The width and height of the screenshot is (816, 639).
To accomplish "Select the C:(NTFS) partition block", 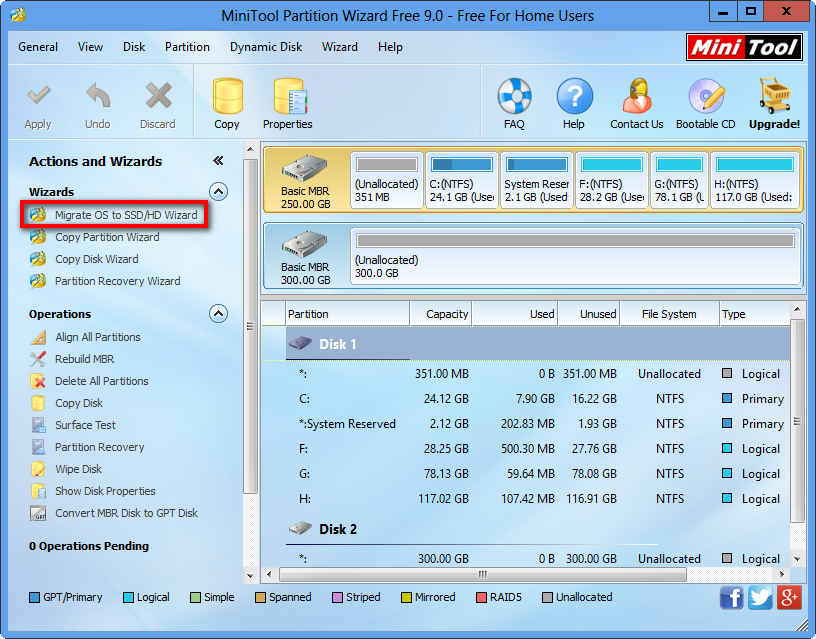I will (462, 181).
